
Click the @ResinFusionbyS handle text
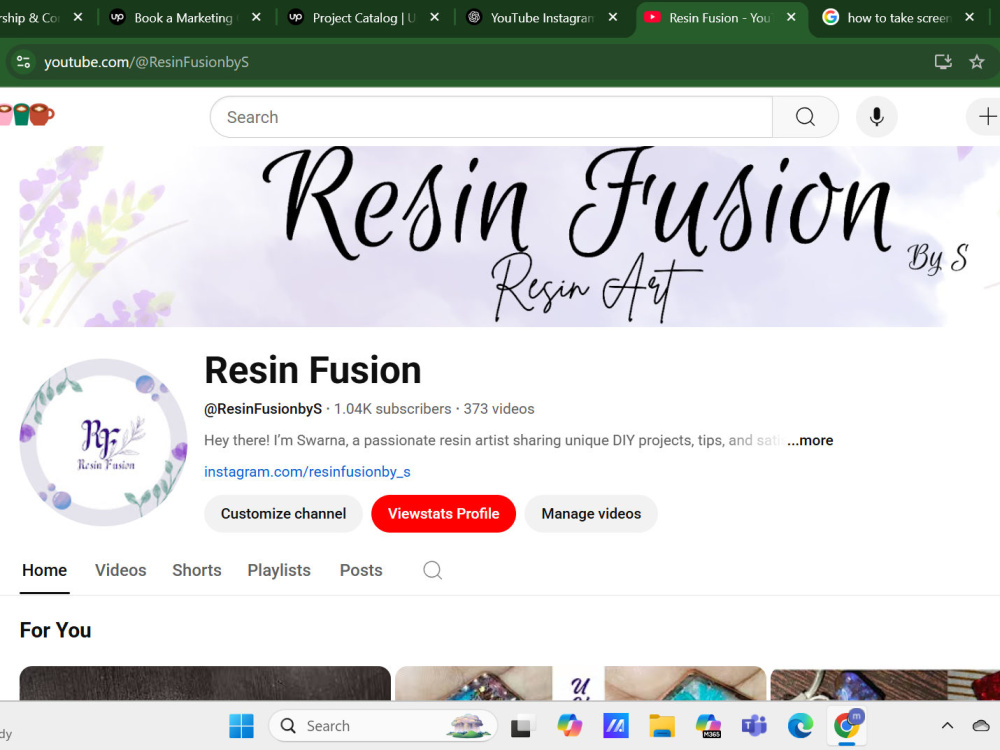tap(263, 409)
